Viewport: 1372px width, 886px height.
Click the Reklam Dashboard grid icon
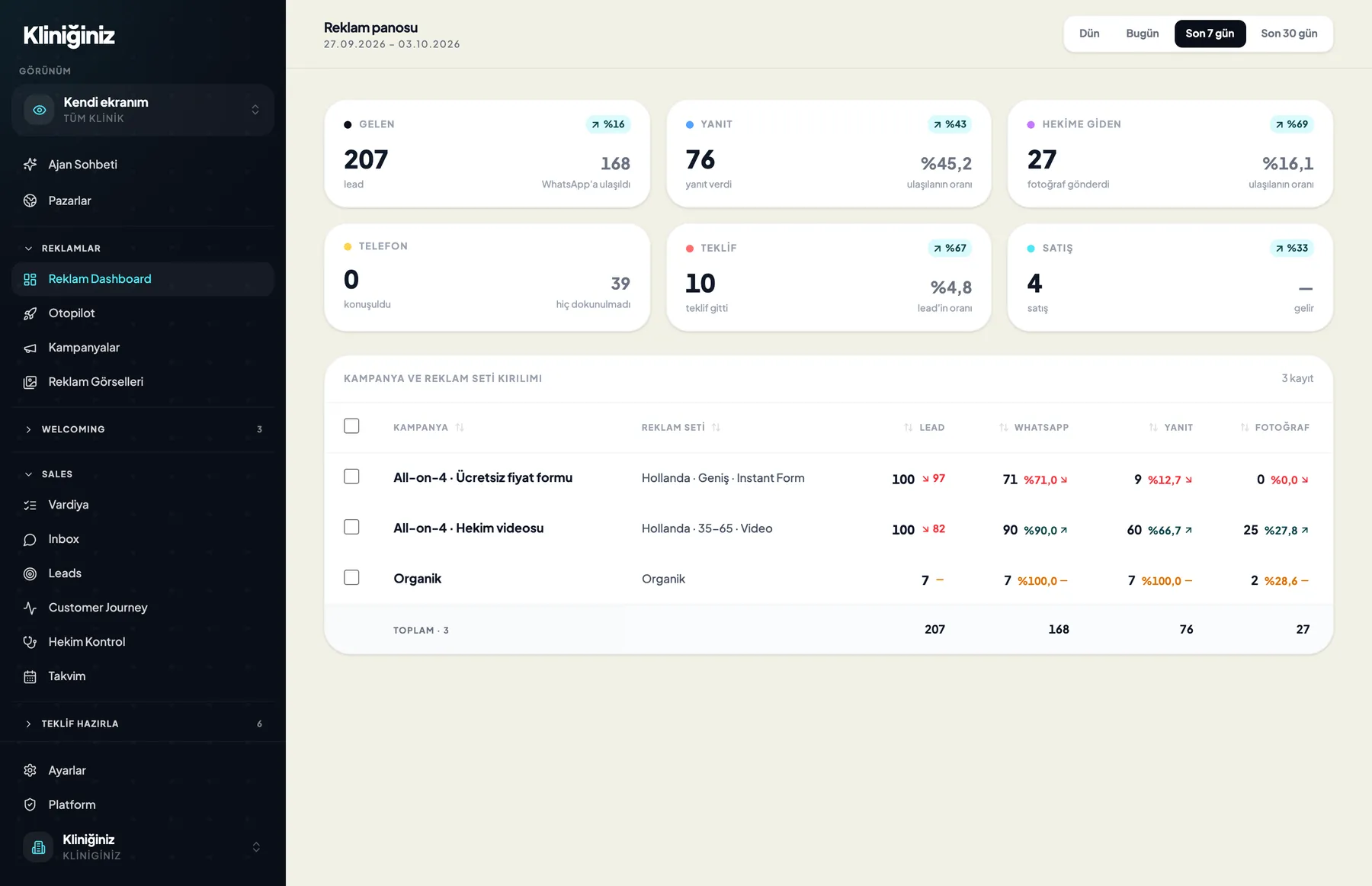30,279
